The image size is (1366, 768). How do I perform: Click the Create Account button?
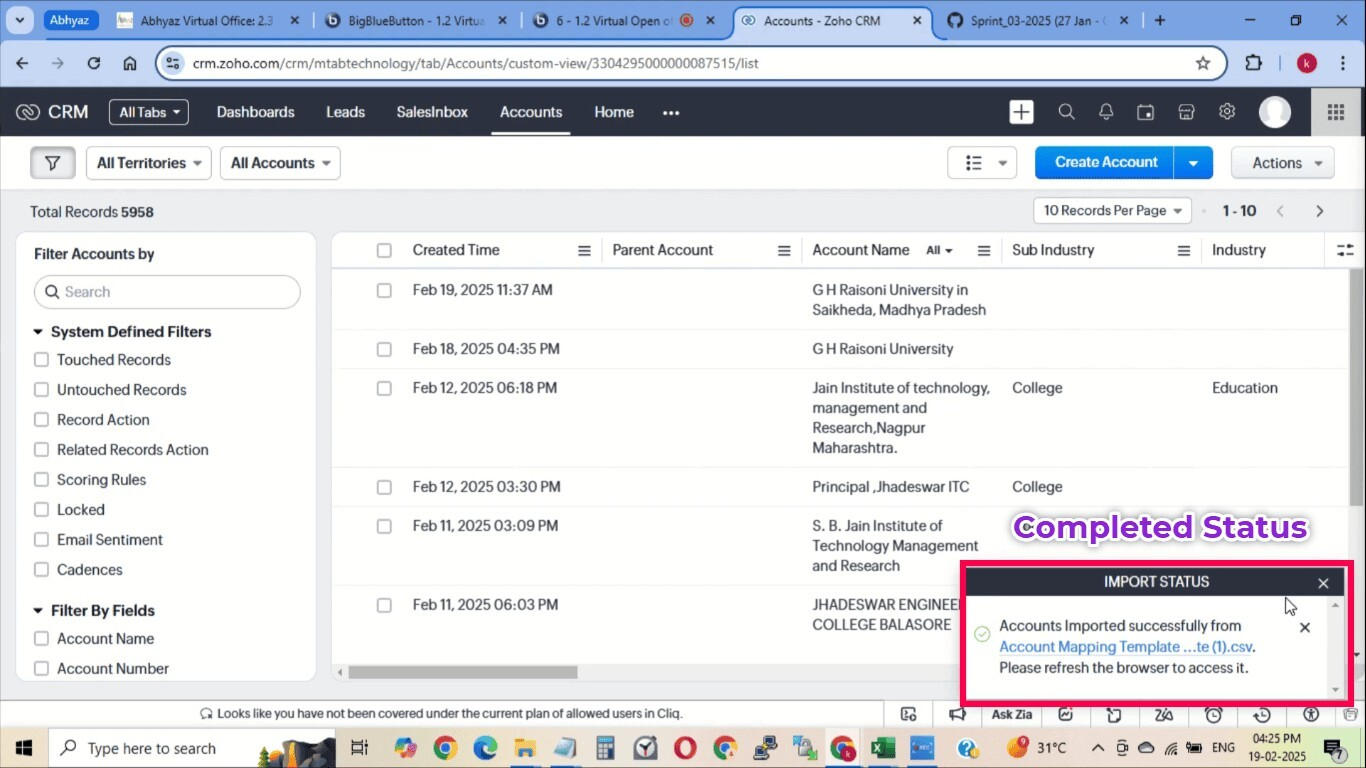(x=1105, y=163)
